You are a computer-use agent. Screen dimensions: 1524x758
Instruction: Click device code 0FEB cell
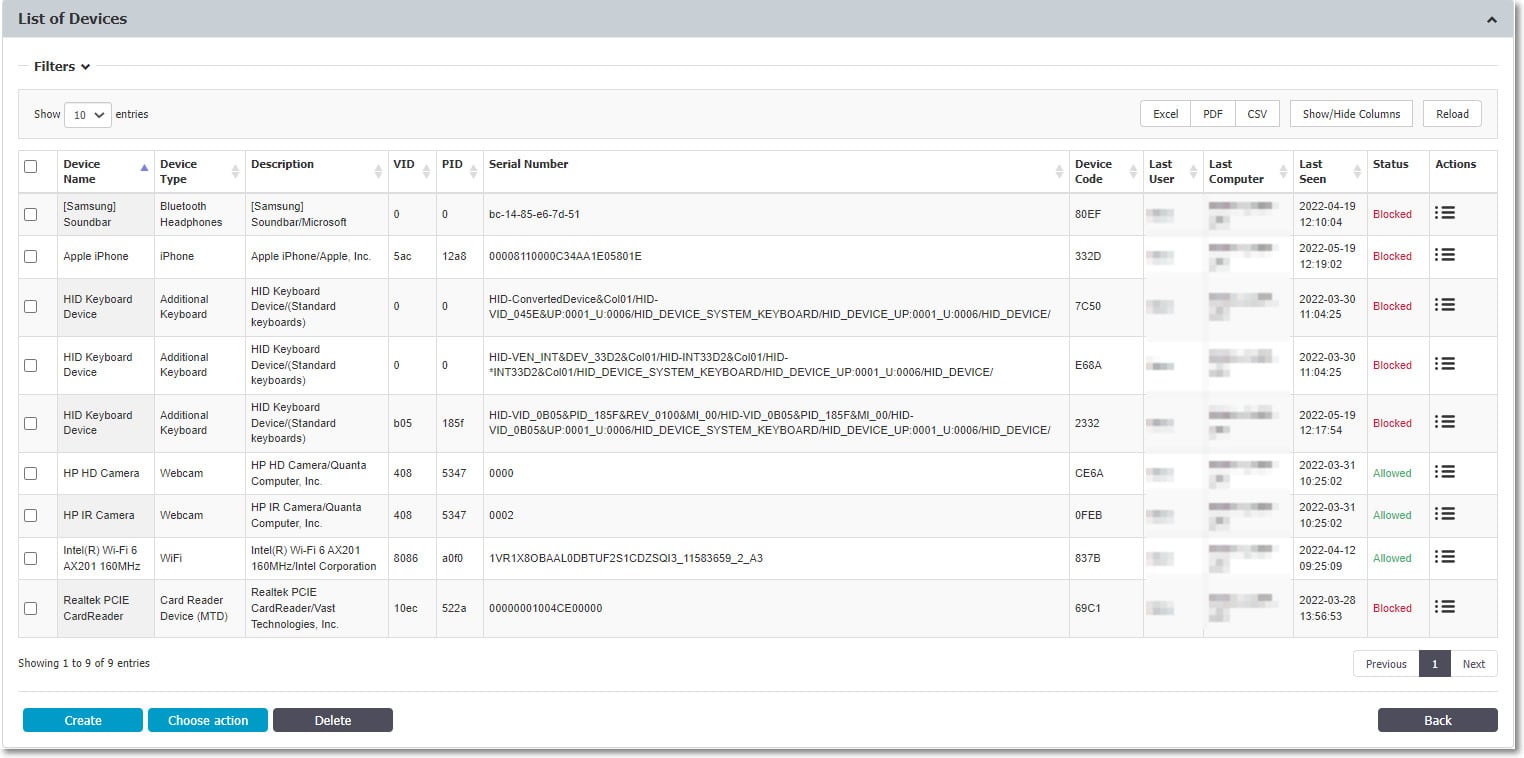[1107, 515]
